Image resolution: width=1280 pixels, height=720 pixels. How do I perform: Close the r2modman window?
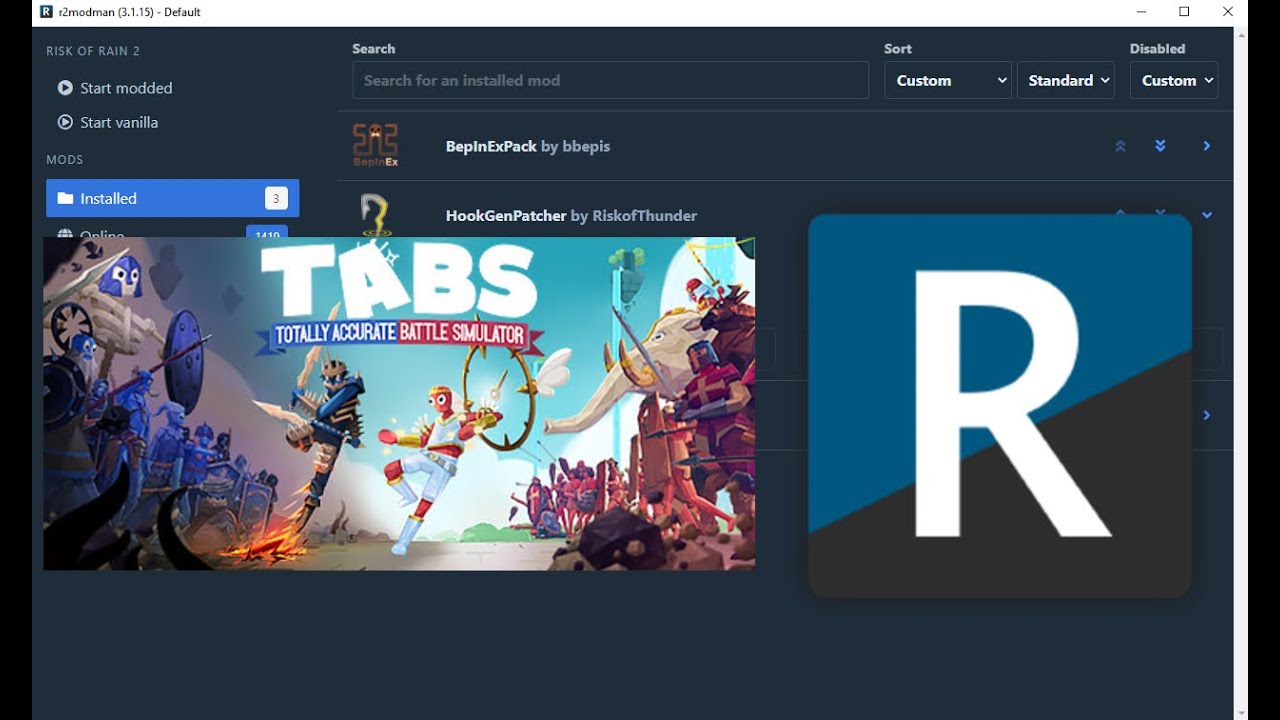[1228, 12]
